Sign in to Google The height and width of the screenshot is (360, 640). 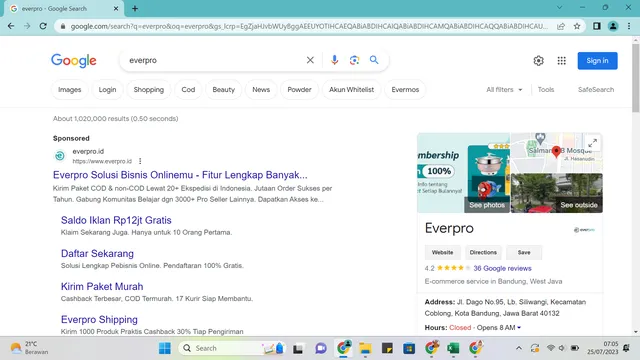(597, 60)
